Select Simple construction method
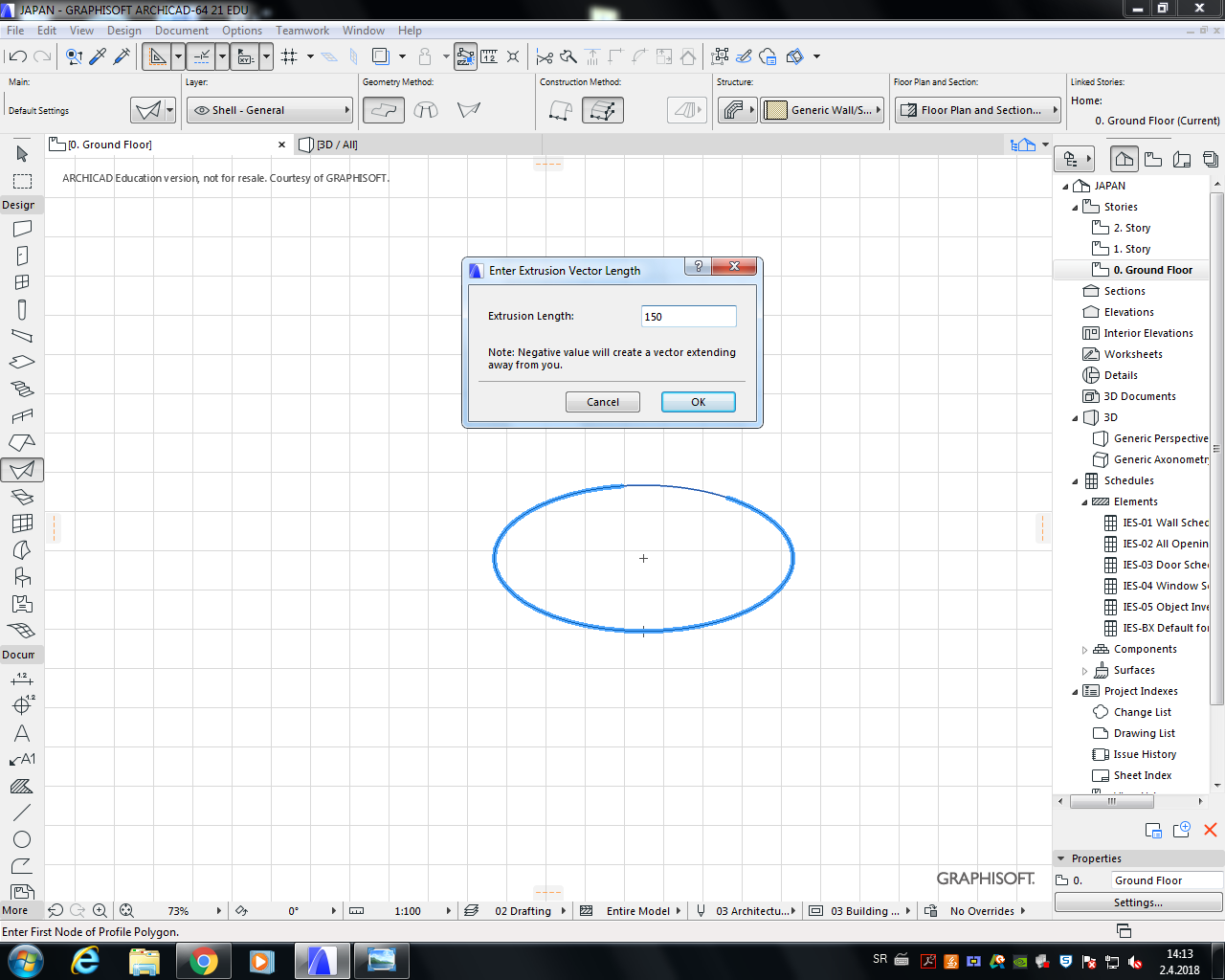Screen dimensions: 1225x980 pyautogui.click(x=561, y=110)
